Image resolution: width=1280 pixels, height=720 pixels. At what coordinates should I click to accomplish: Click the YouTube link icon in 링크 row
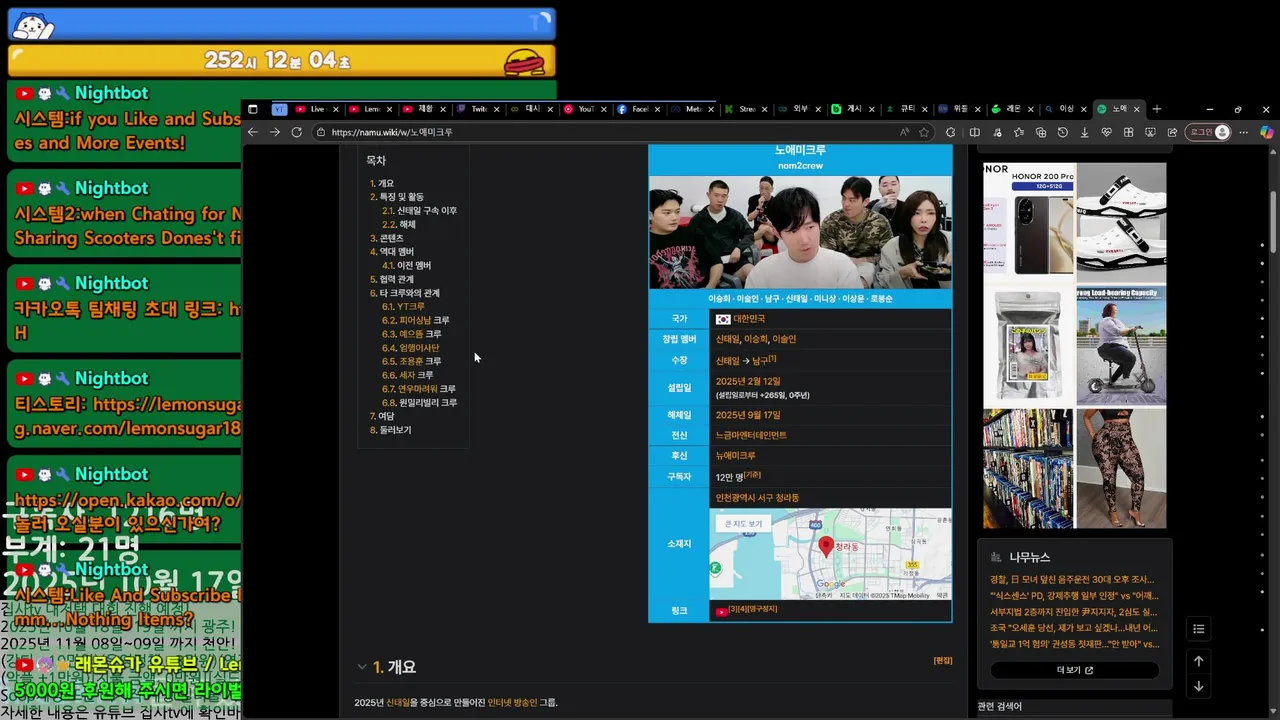[721, 611]
